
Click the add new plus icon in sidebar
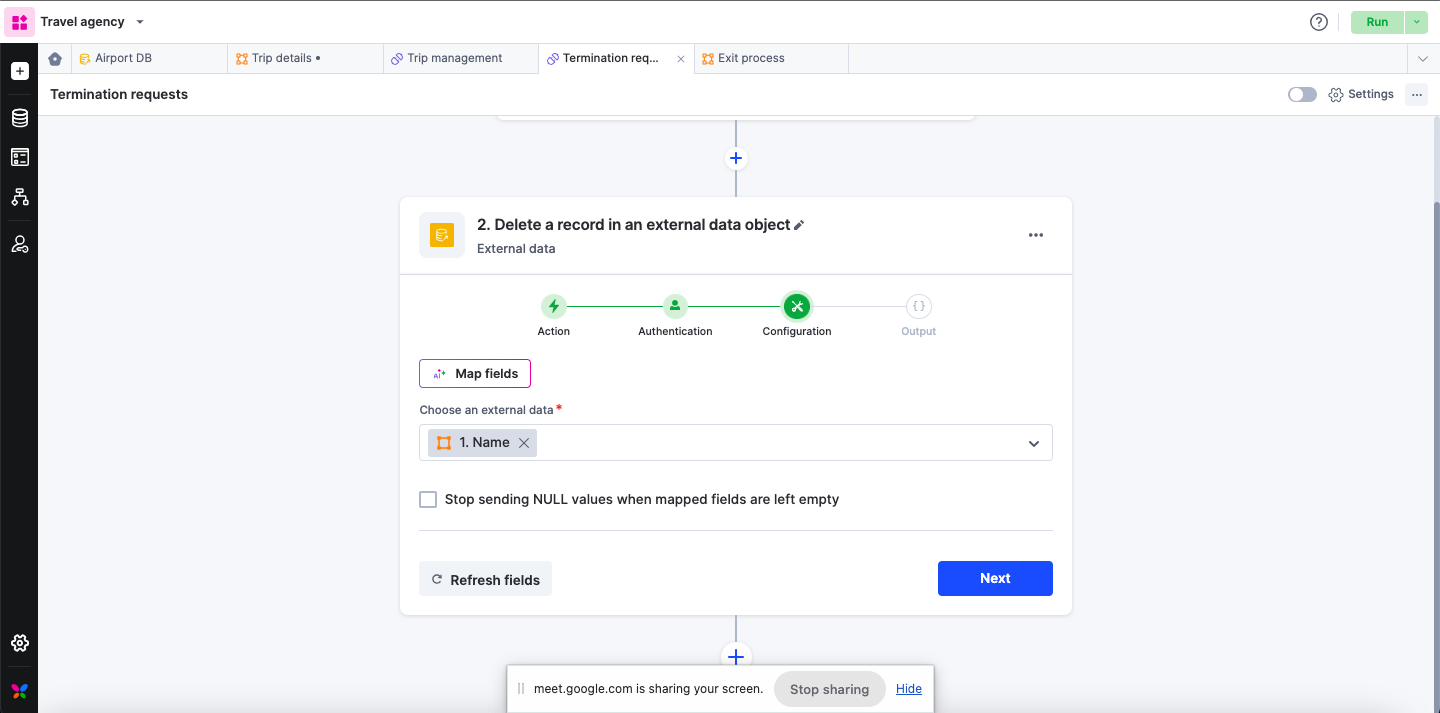pyautogui.click(x=20, y=72)
